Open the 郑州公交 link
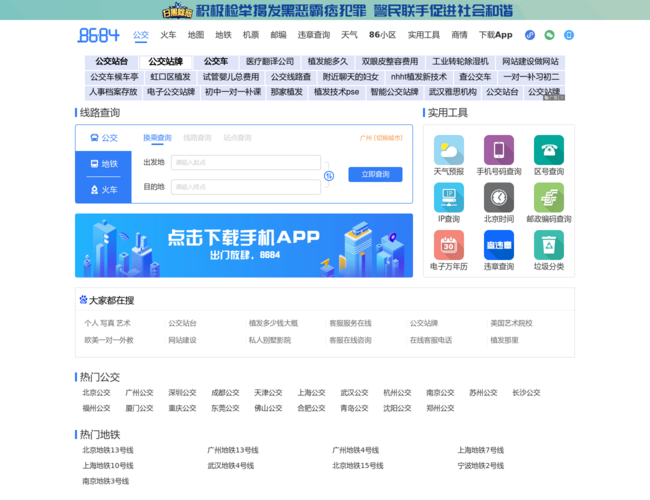This screenshot has width=650, height=500. coord(440,408)
